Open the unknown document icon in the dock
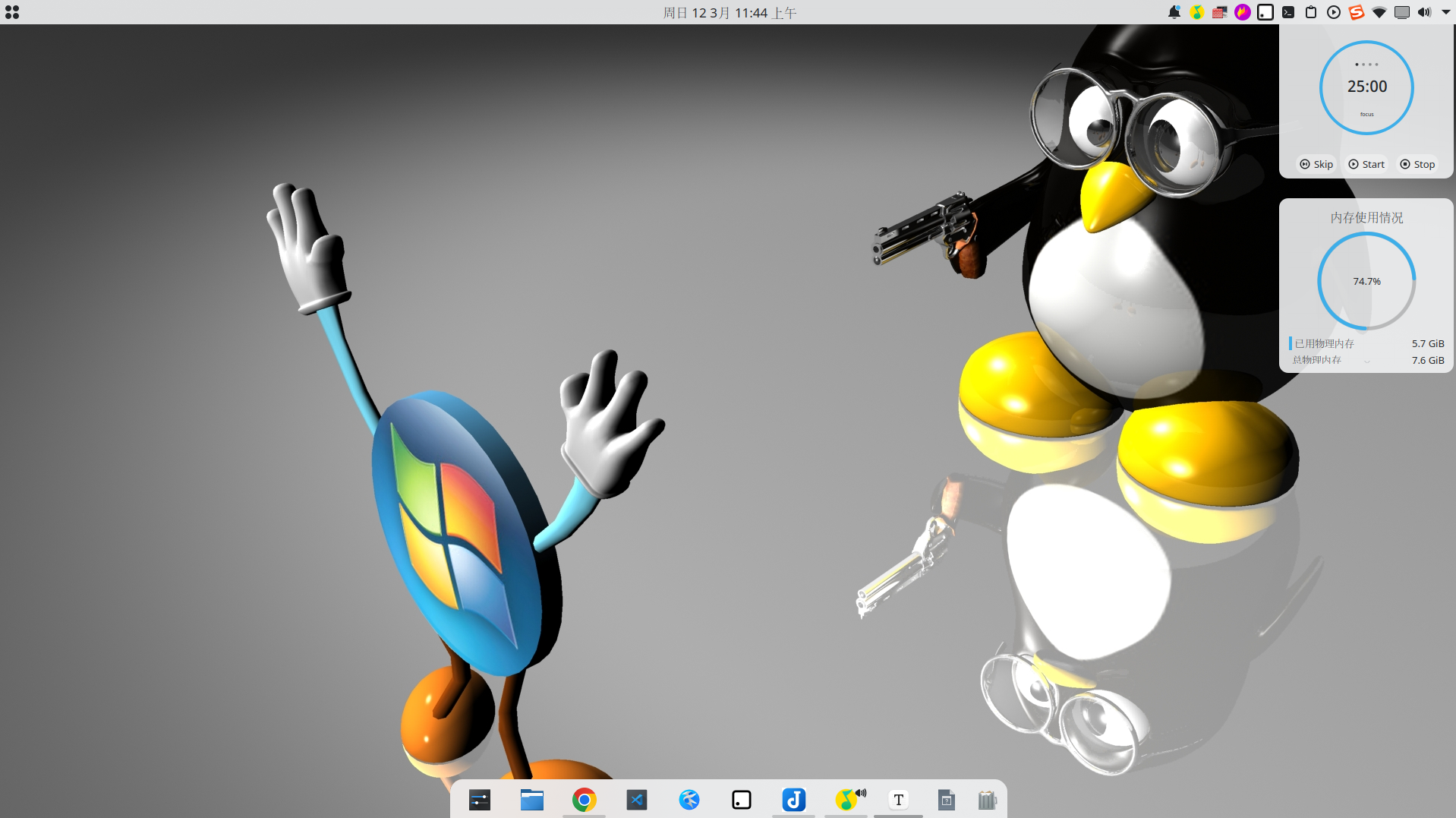The width and height of the screenshot is (1456, 818). click(x=947, y=800)
